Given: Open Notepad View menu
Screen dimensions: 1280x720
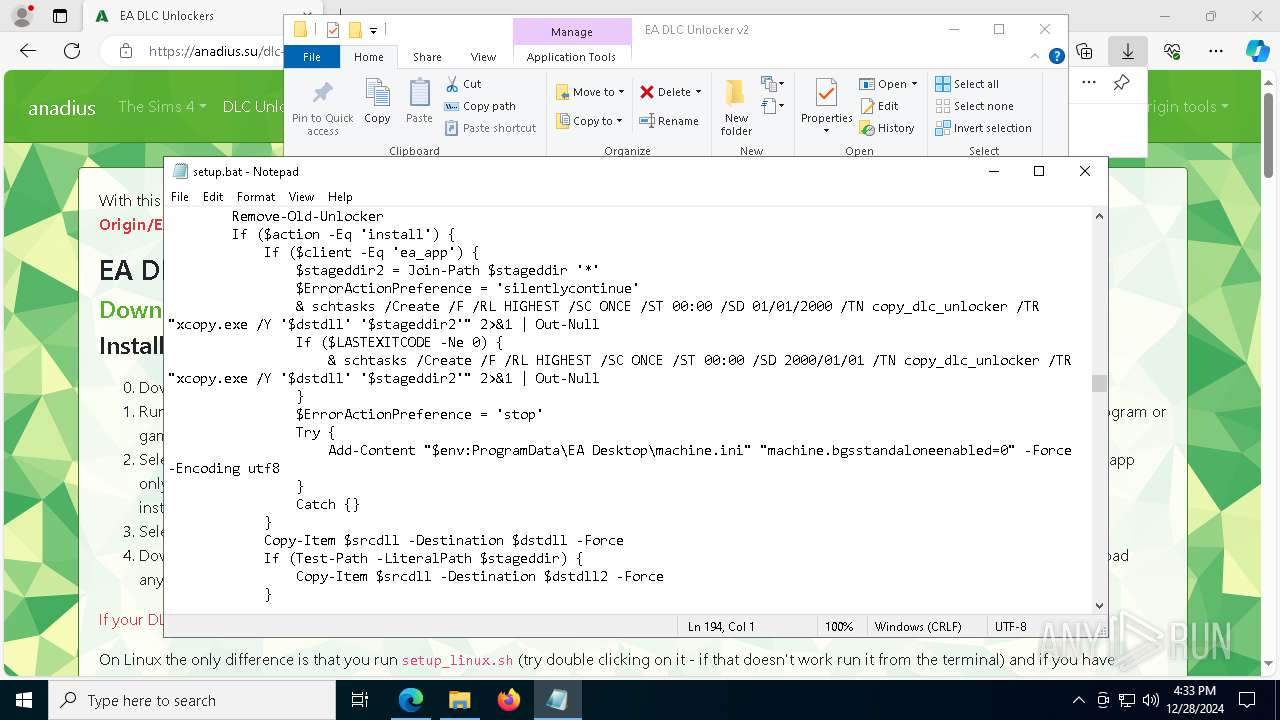Looking at the screenshot, I should point(301,197).
